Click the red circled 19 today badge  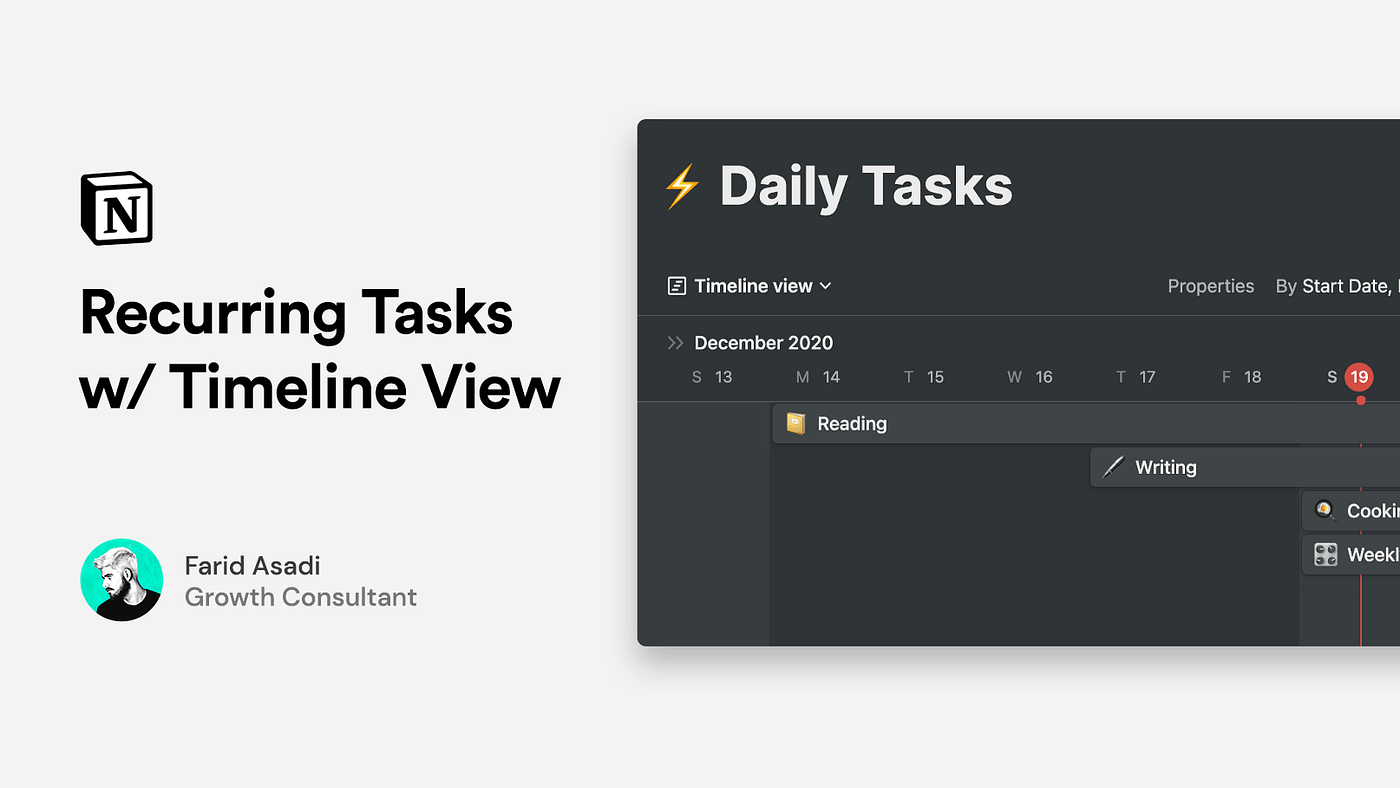pyautogui.click(x=1358, y=377)
